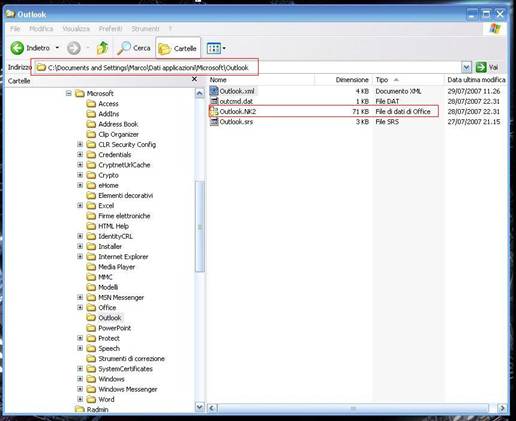
Task: Expand the eHome tree node
Action: click(80, 185)
